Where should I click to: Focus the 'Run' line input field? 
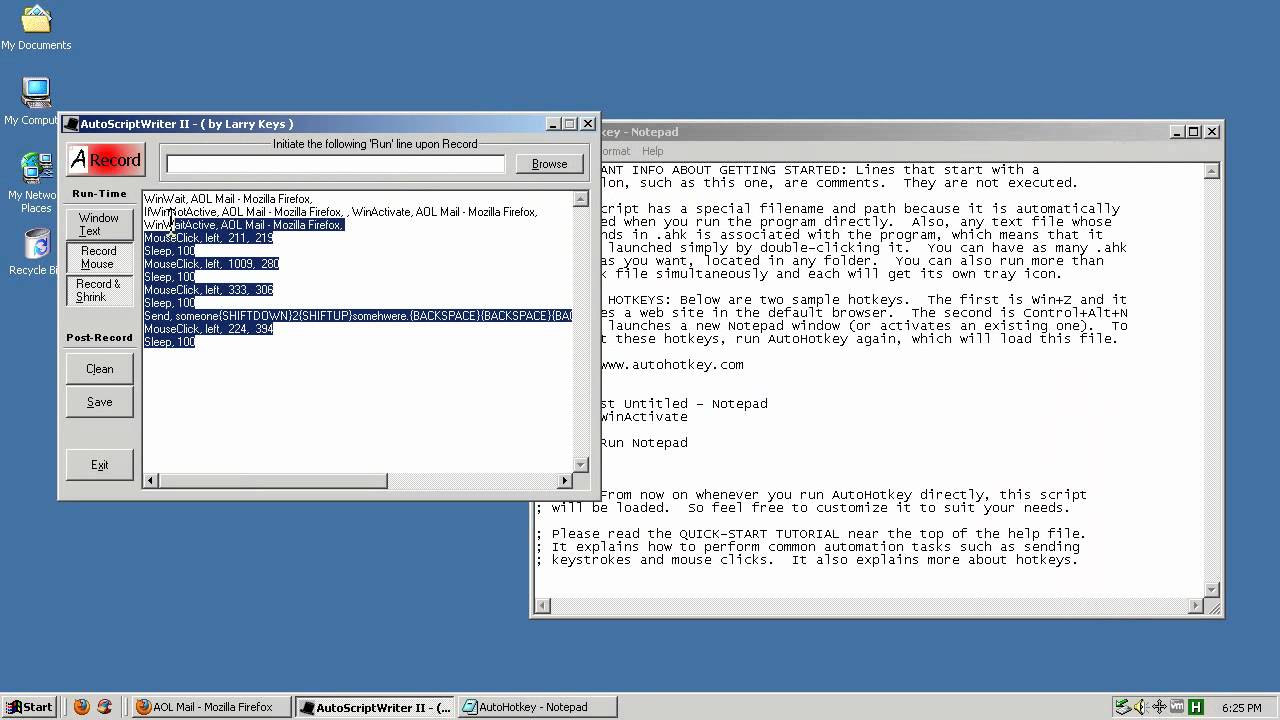click(x=335, y=164)
